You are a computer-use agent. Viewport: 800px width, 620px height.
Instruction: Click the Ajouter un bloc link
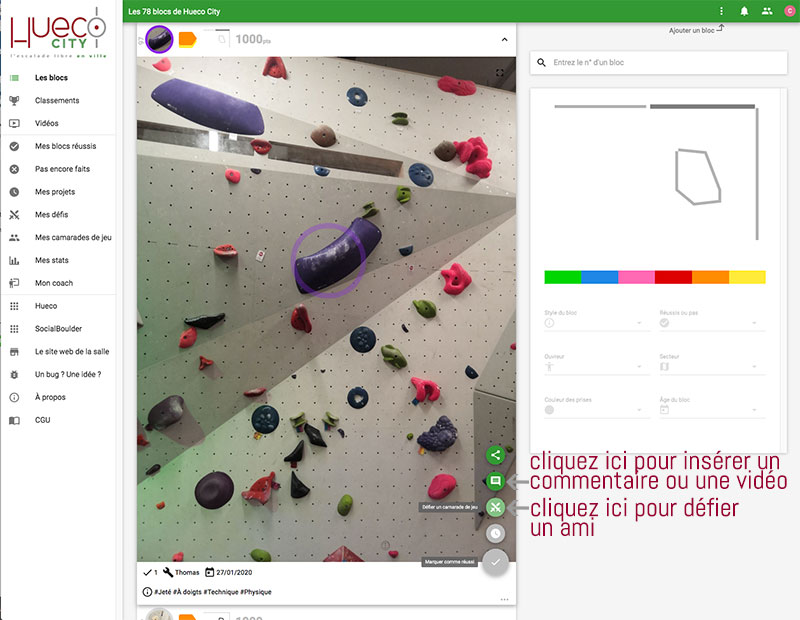click(696, 30)
